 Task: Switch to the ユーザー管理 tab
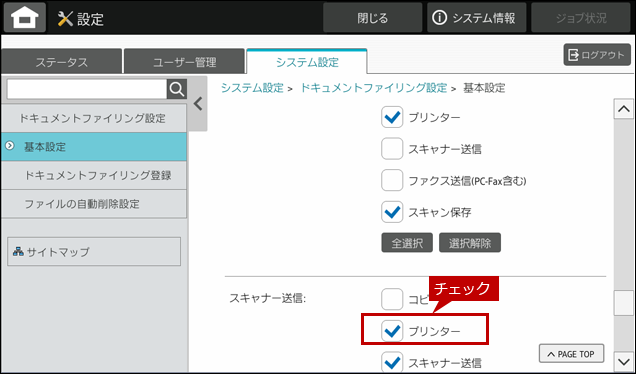click(x=185, y=62)
